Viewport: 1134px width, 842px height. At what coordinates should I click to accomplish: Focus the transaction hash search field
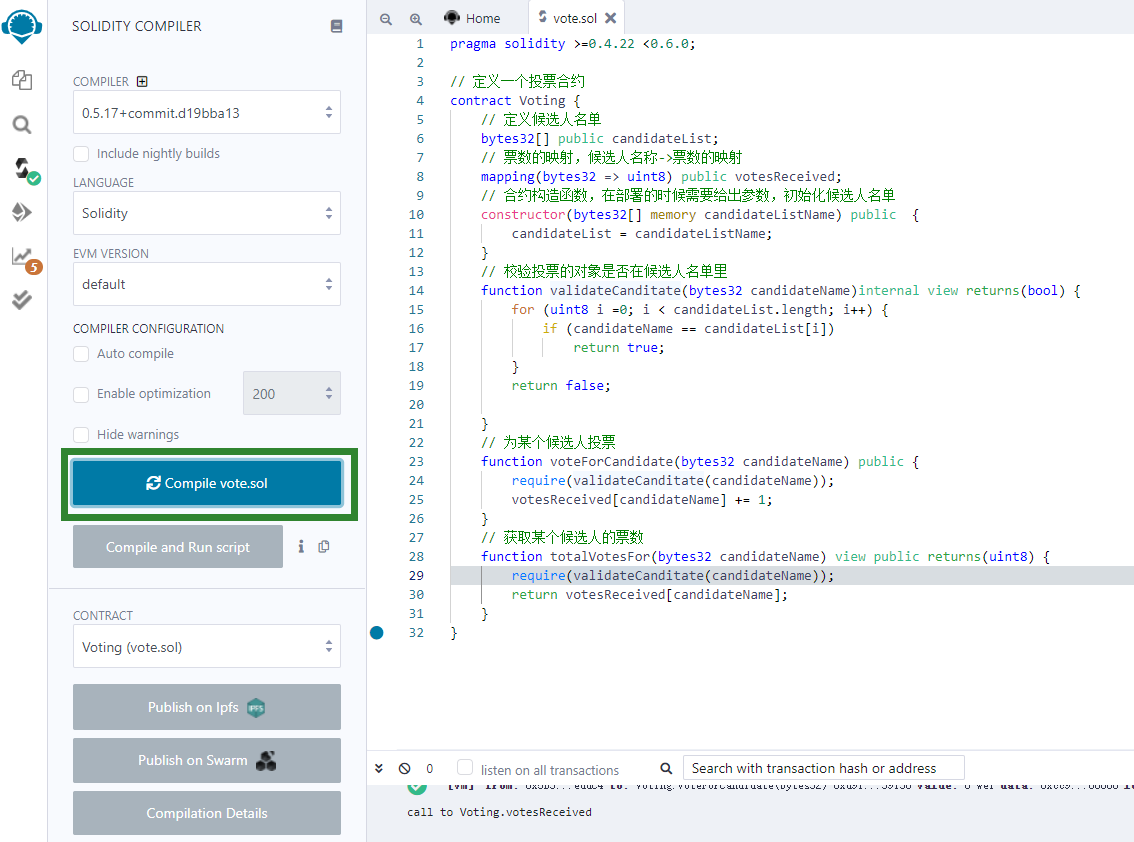coord(824,767)
